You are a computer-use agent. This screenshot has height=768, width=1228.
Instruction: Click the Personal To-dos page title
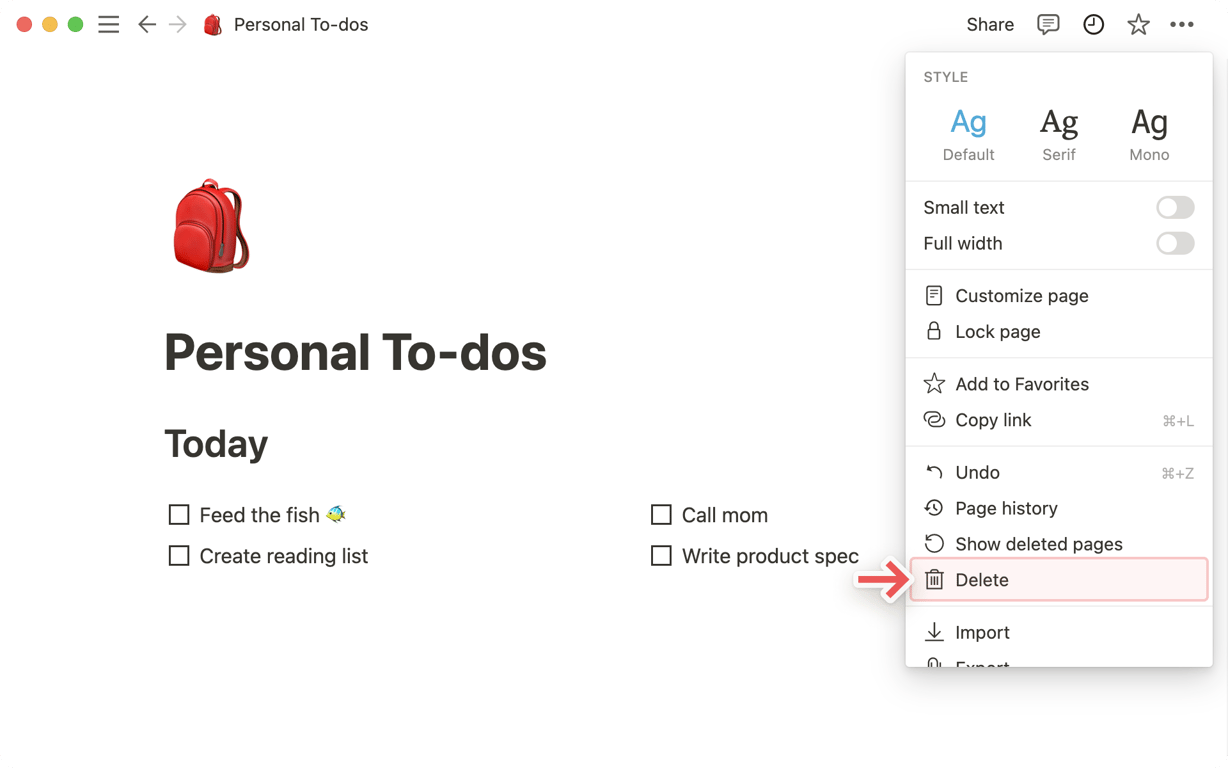coord(355,352)
